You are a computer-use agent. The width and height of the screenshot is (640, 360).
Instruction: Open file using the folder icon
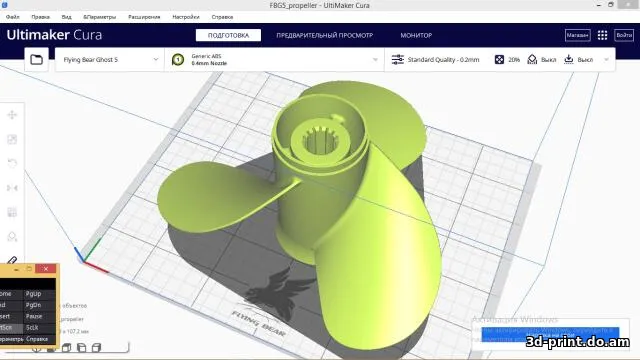[x=36, y=60]
